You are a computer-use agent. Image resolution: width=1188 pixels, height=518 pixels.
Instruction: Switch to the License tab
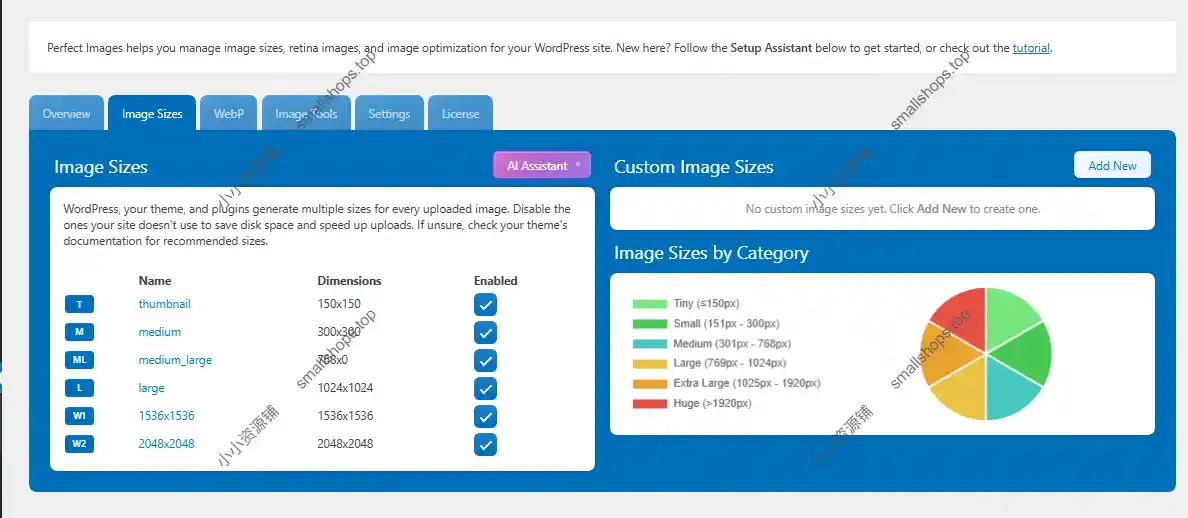coord(461,114)
